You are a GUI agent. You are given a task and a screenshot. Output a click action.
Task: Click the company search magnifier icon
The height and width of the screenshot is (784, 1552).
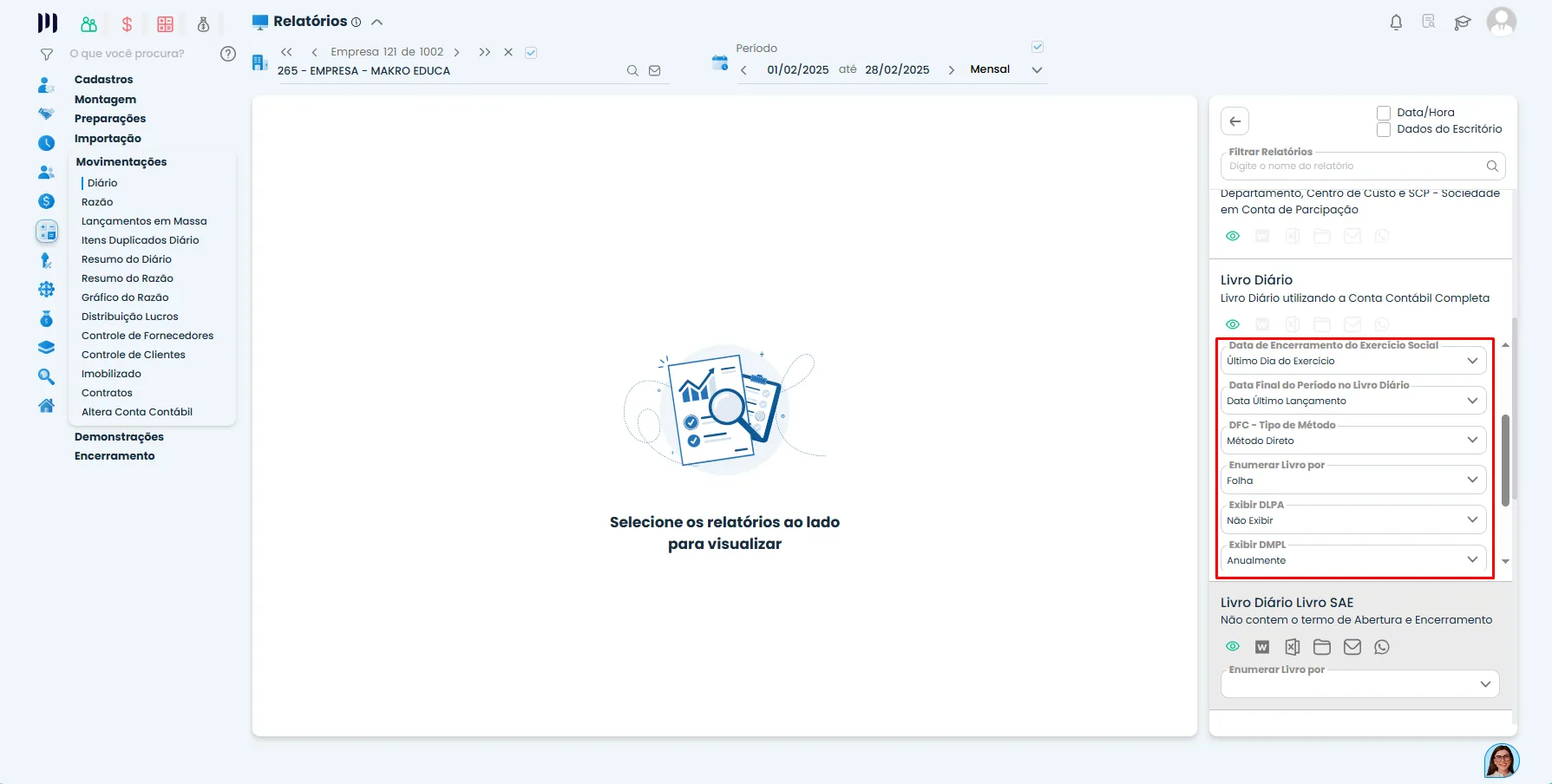click(632, 71)
